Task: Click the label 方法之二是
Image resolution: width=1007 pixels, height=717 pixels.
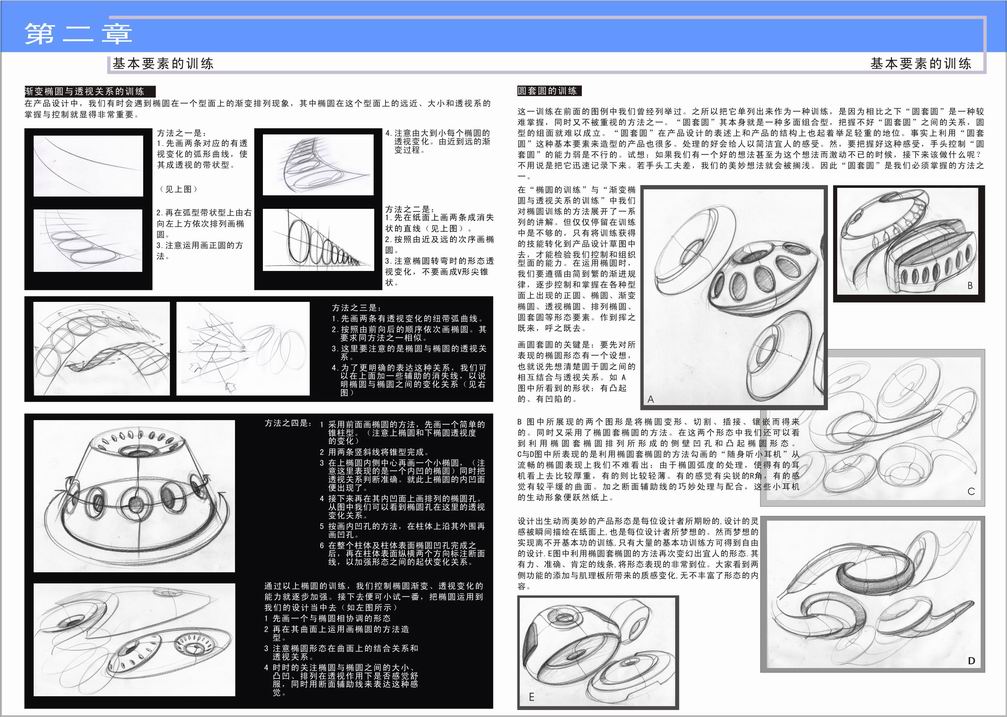Action: click(410, 209)
